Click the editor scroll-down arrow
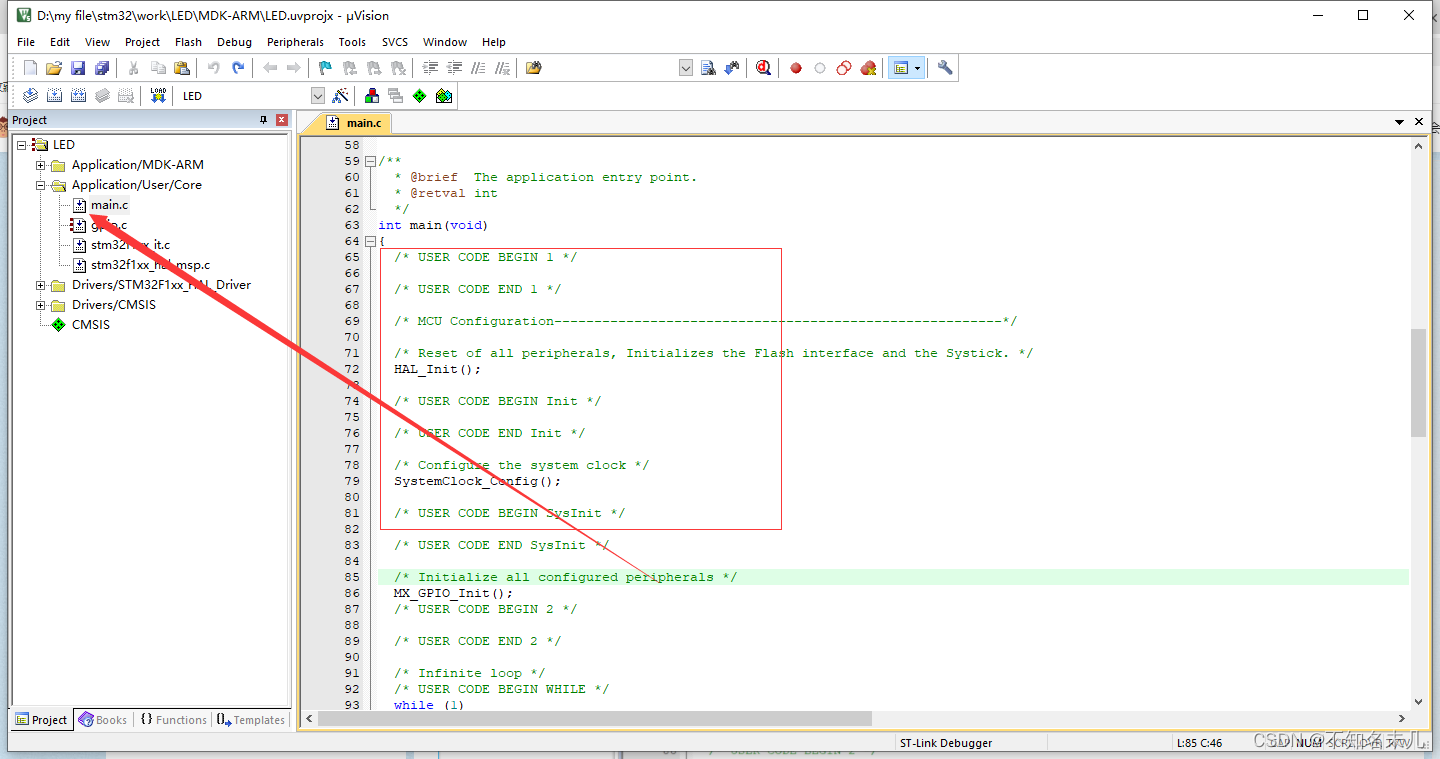The width and height of the screenshot is (1440, 759). point(1418,702)
